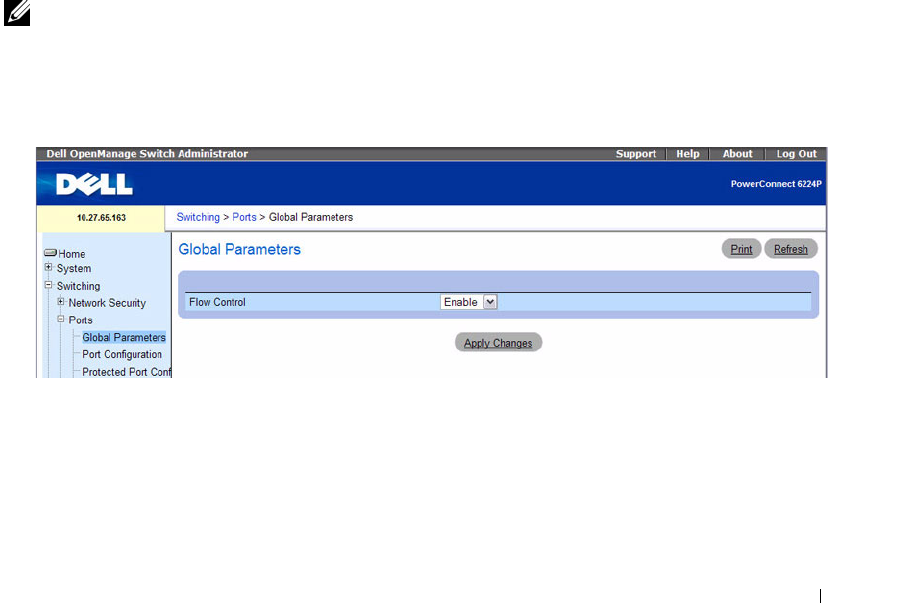Screen dimensions: 900x603
Task: Select the Ports tree item
Action: 80,320
